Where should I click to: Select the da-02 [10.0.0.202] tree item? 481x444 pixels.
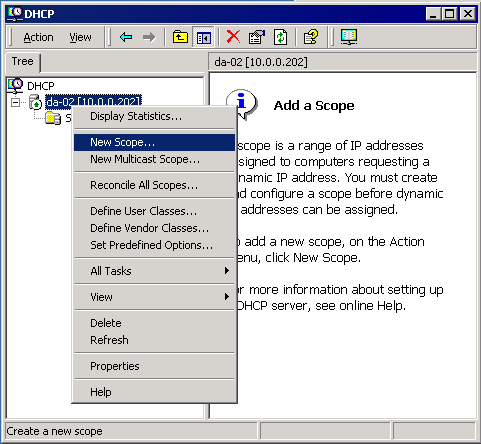click(x=93, y=101)
